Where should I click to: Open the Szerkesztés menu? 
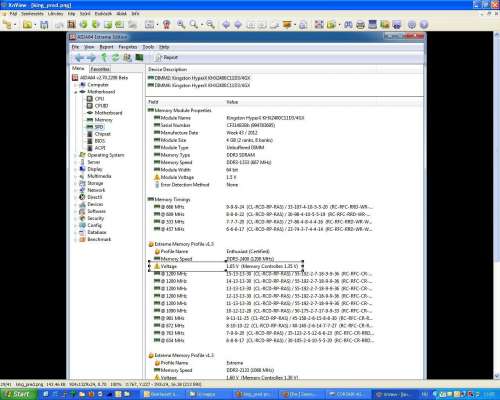[x=32, y=14]
